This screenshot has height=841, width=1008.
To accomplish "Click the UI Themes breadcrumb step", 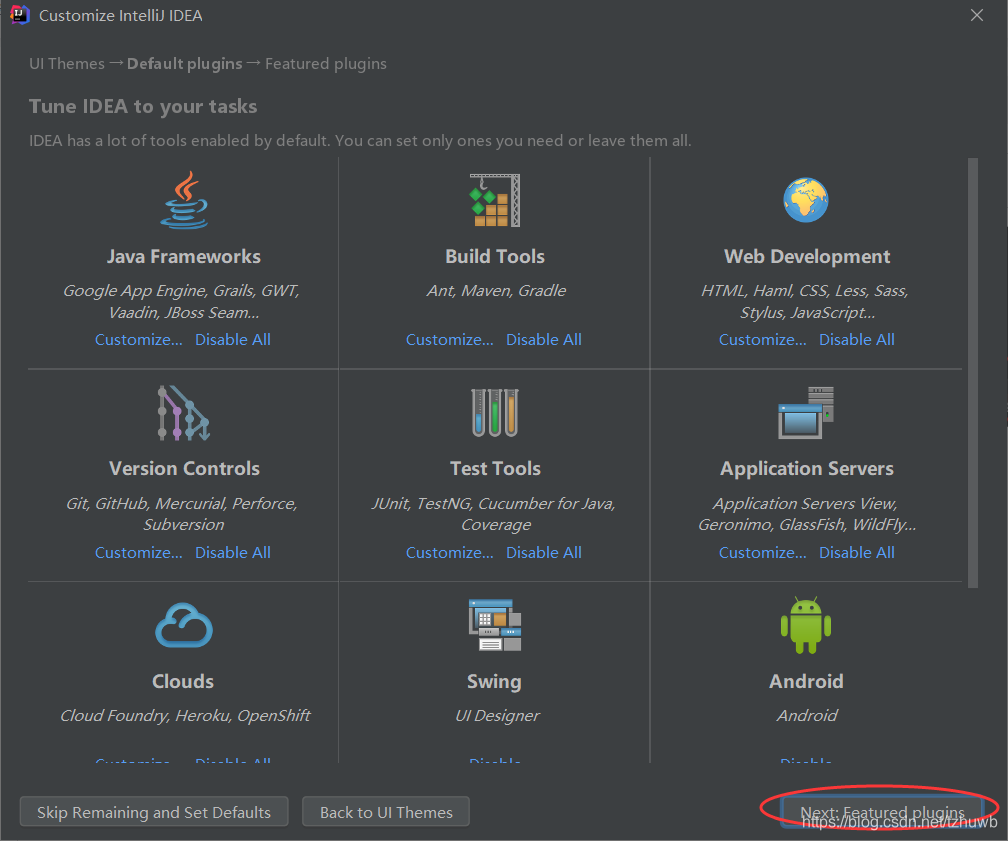I will coord(67,64).
